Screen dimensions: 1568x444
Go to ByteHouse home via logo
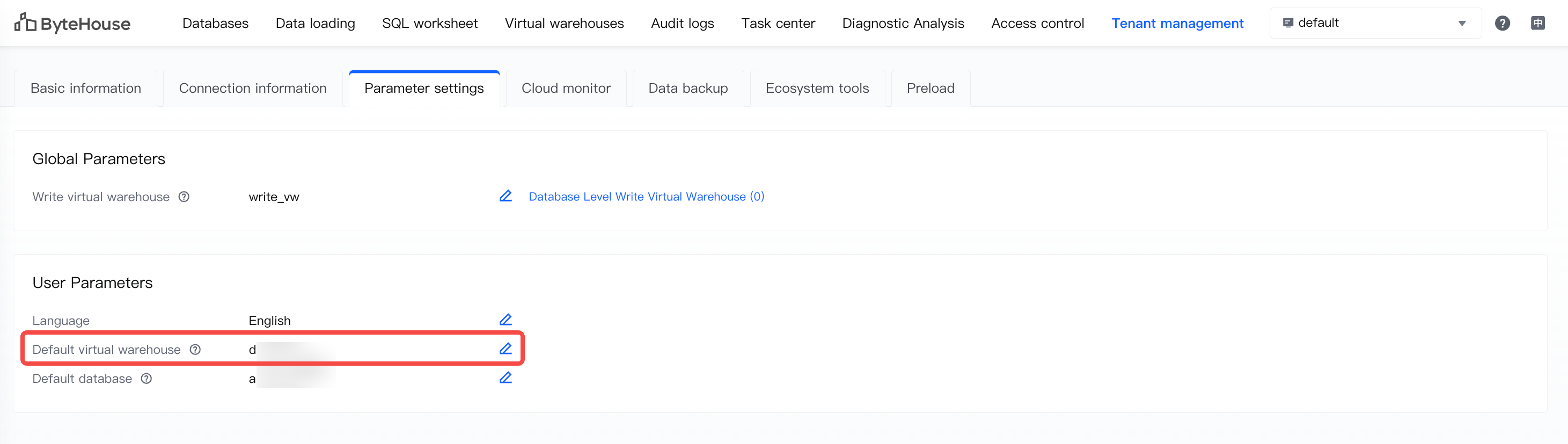click(x=72, y=23)
